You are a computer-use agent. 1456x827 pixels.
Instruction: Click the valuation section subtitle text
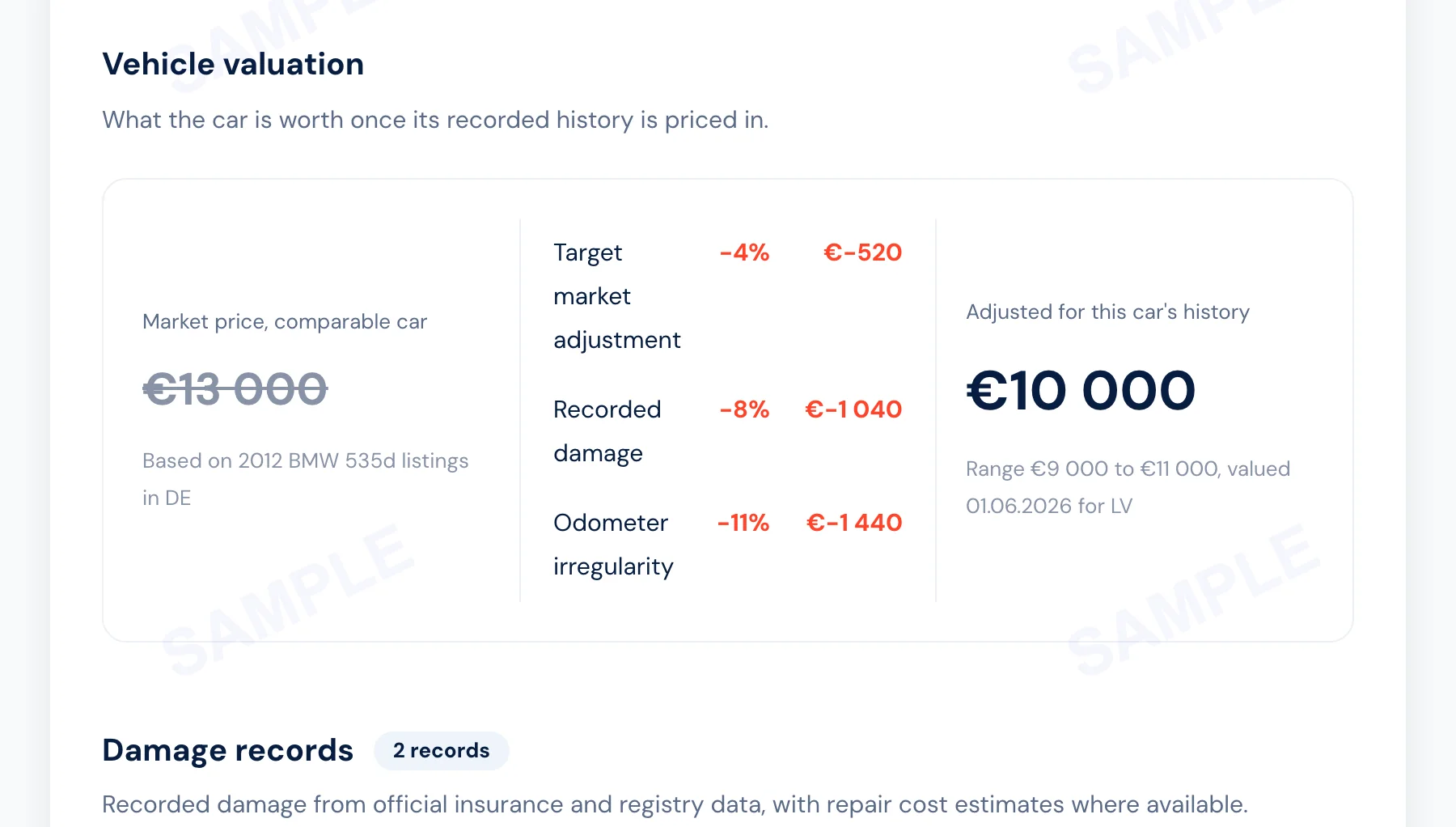[x=435, y=121]
